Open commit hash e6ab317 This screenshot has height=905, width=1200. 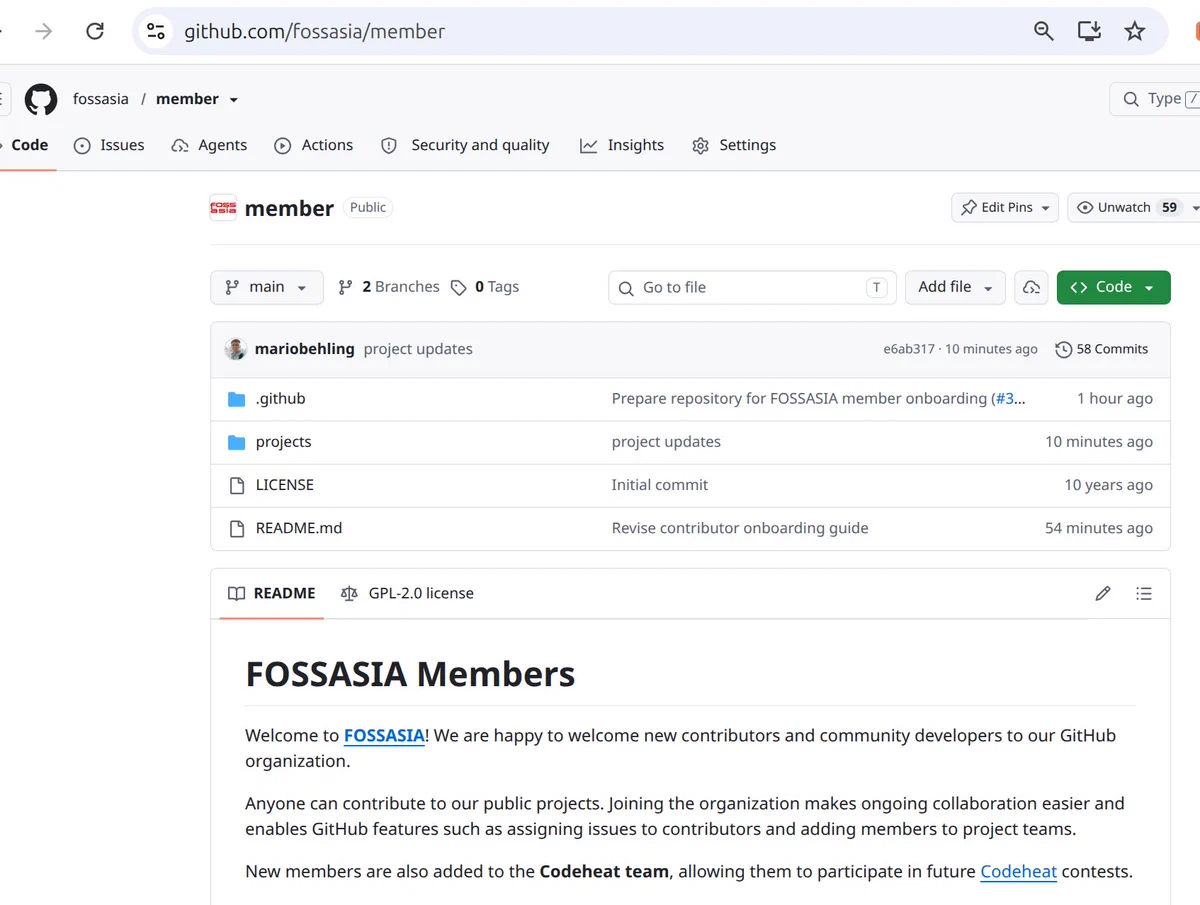[909, 349]
